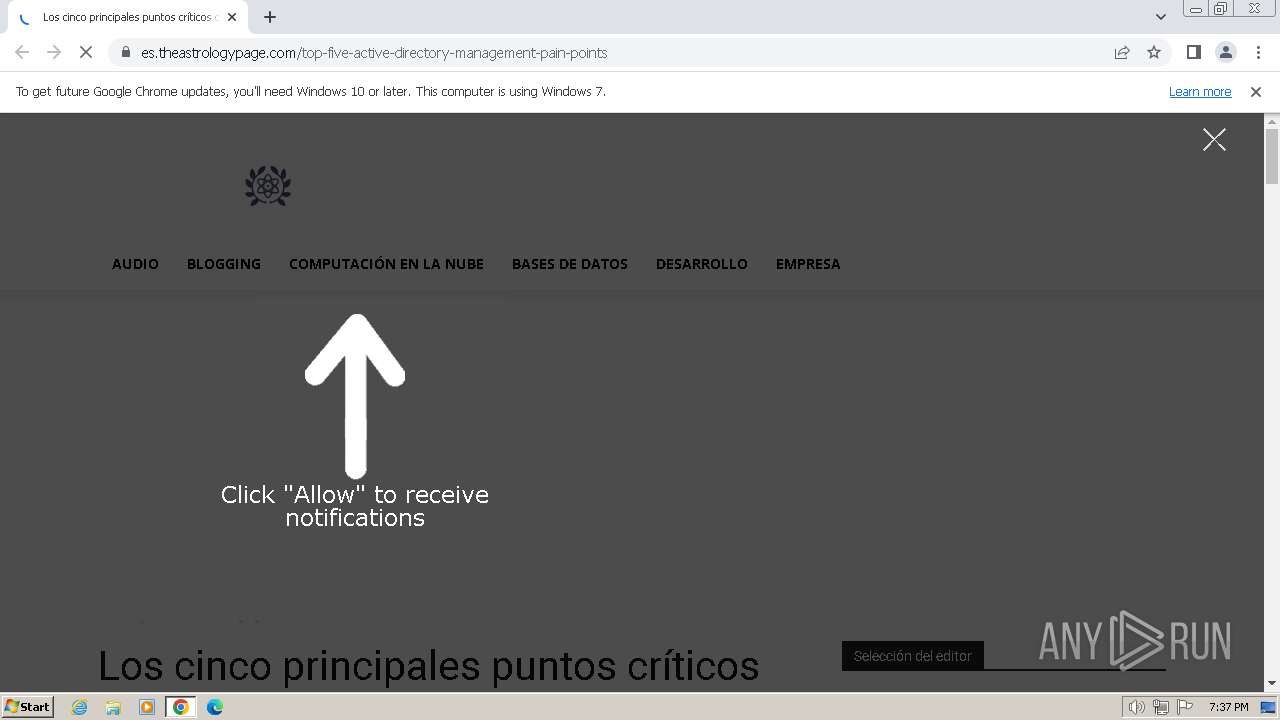
Task: Click the browser forward arrow
Action: click(x=54, y=52)
